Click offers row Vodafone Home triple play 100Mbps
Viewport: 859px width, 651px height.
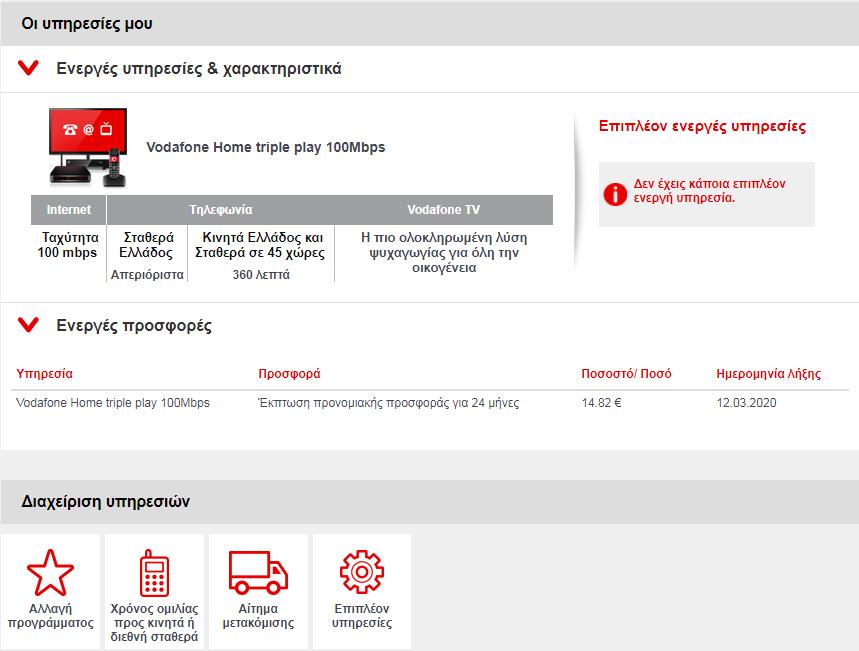coord(113,403)
